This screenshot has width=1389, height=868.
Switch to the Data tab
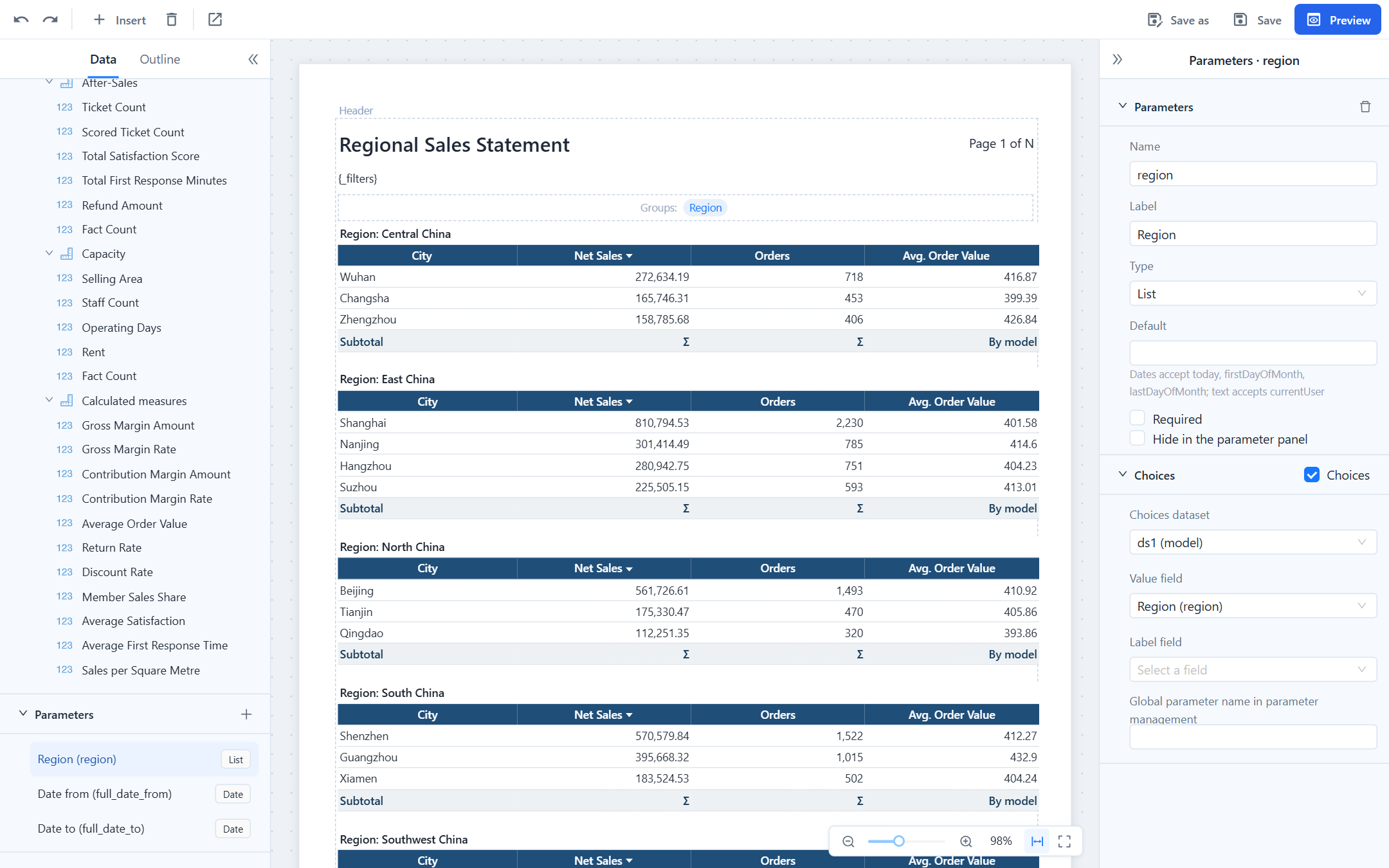point(103,59)
